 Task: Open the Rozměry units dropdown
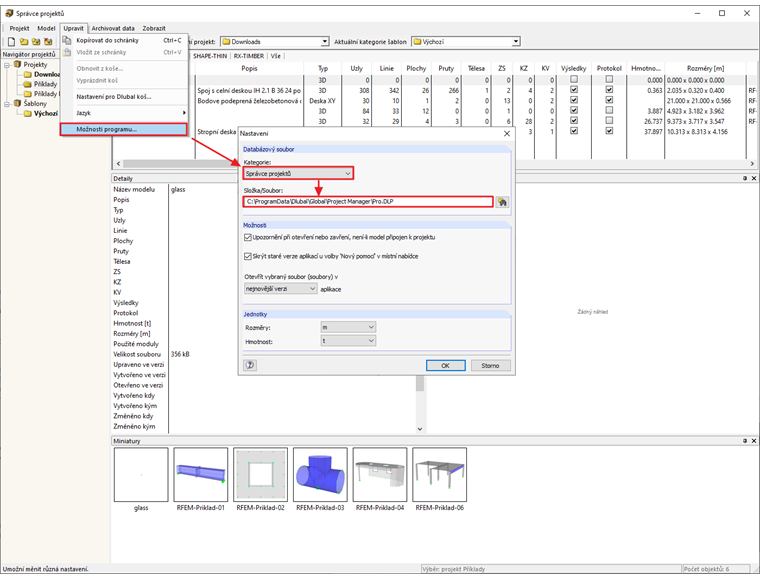point(348,328)
